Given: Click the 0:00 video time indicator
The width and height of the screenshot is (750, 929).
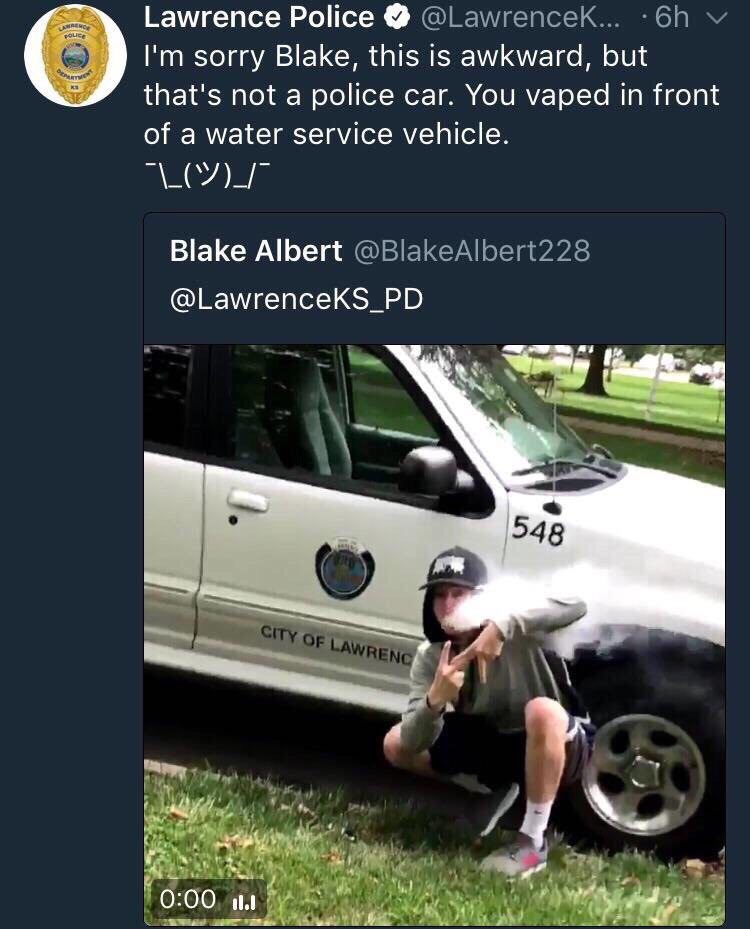Looking at the screenshot, I should point(188,899).
